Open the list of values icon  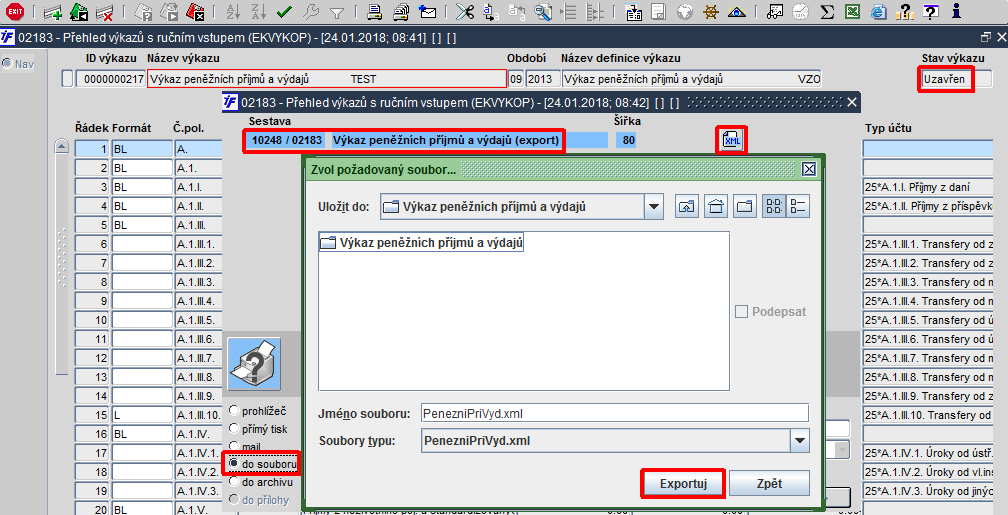click(634, 12)
